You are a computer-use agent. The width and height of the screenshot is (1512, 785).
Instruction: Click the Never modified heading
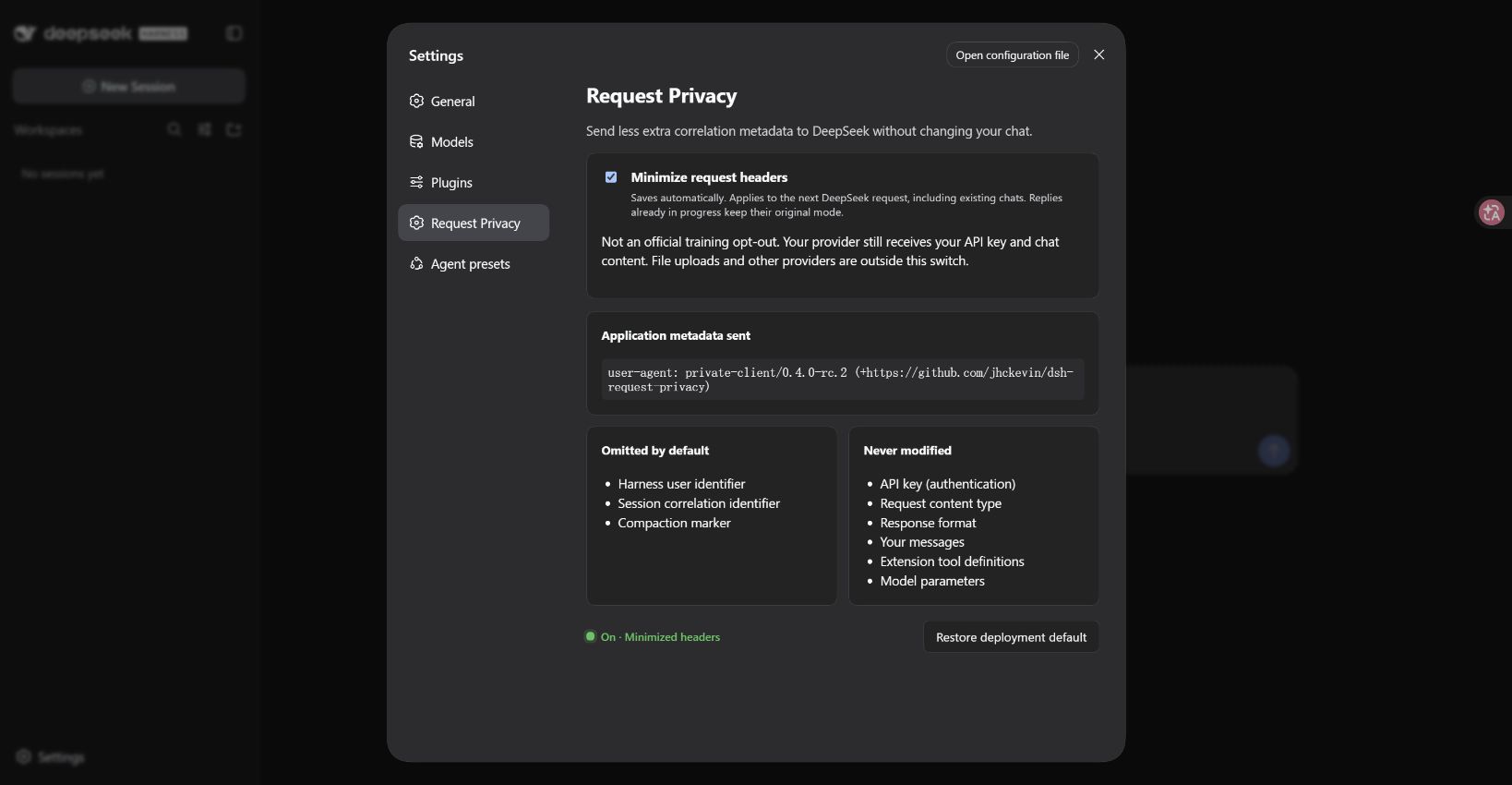906,451
